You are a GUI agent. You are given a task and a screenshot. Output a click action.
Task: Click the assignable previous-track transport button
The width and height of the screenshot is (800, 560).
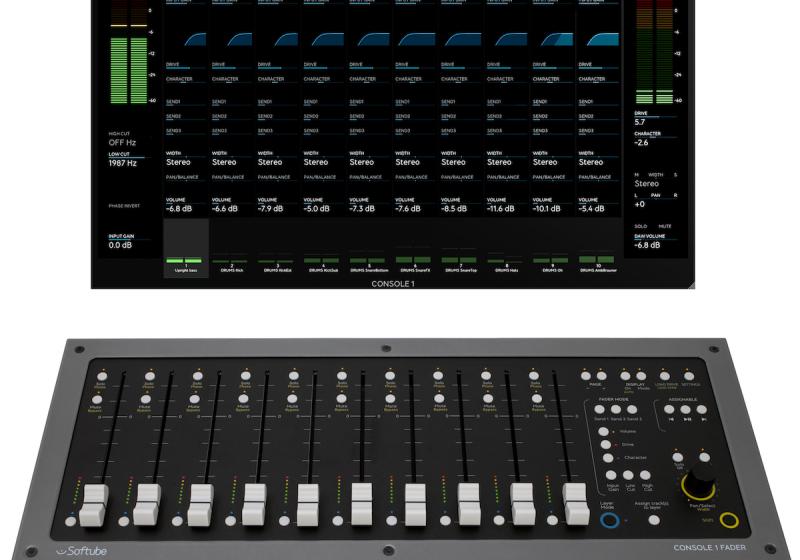click(x=669, y=410)
